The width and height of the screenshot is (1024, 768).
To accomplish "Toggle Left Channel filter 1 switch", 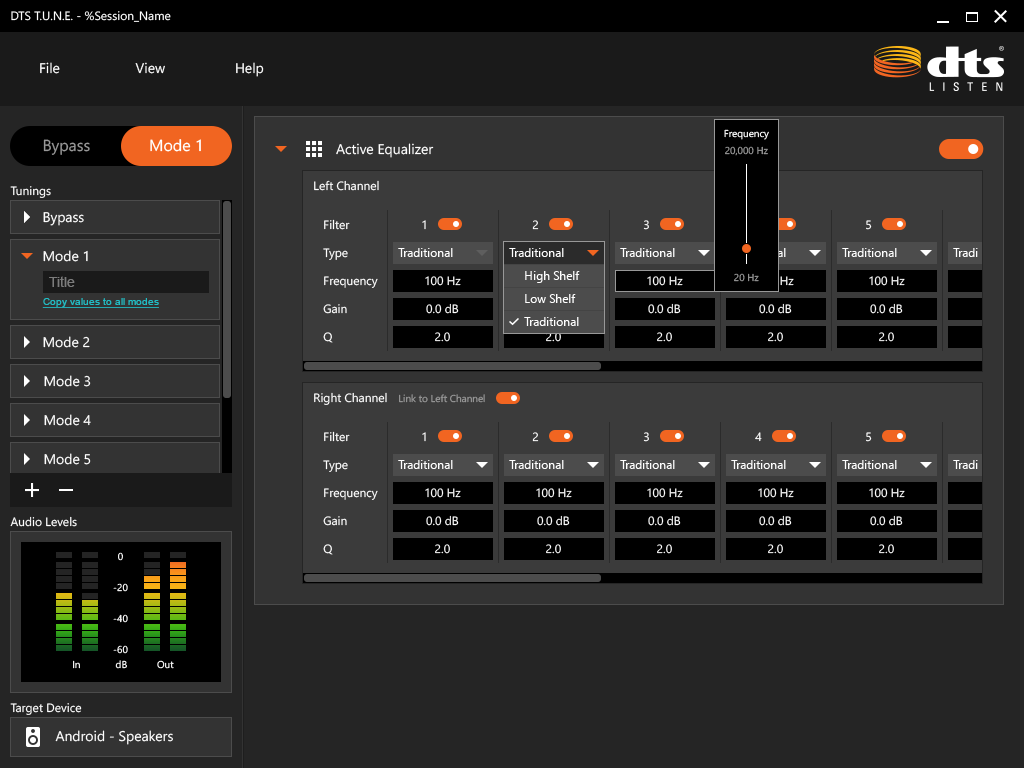I will [450, 224].
